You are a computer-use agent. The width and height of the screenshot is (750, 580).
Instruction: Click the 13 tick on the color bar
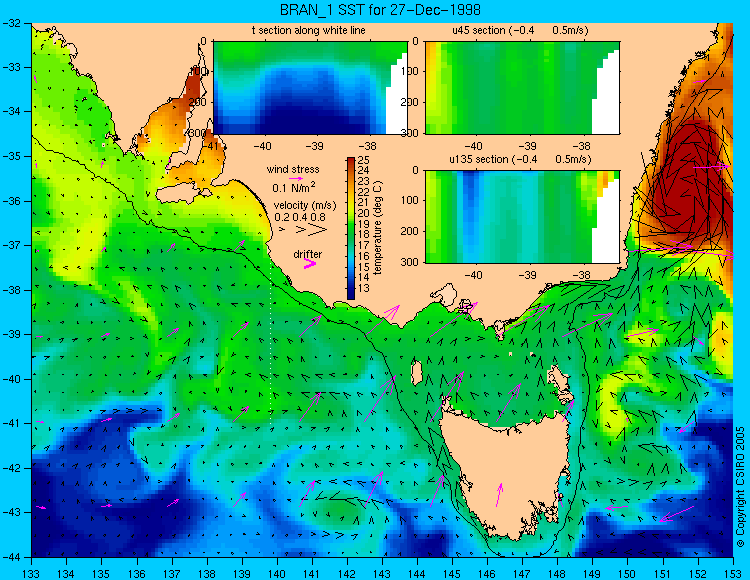pos(364,288)
